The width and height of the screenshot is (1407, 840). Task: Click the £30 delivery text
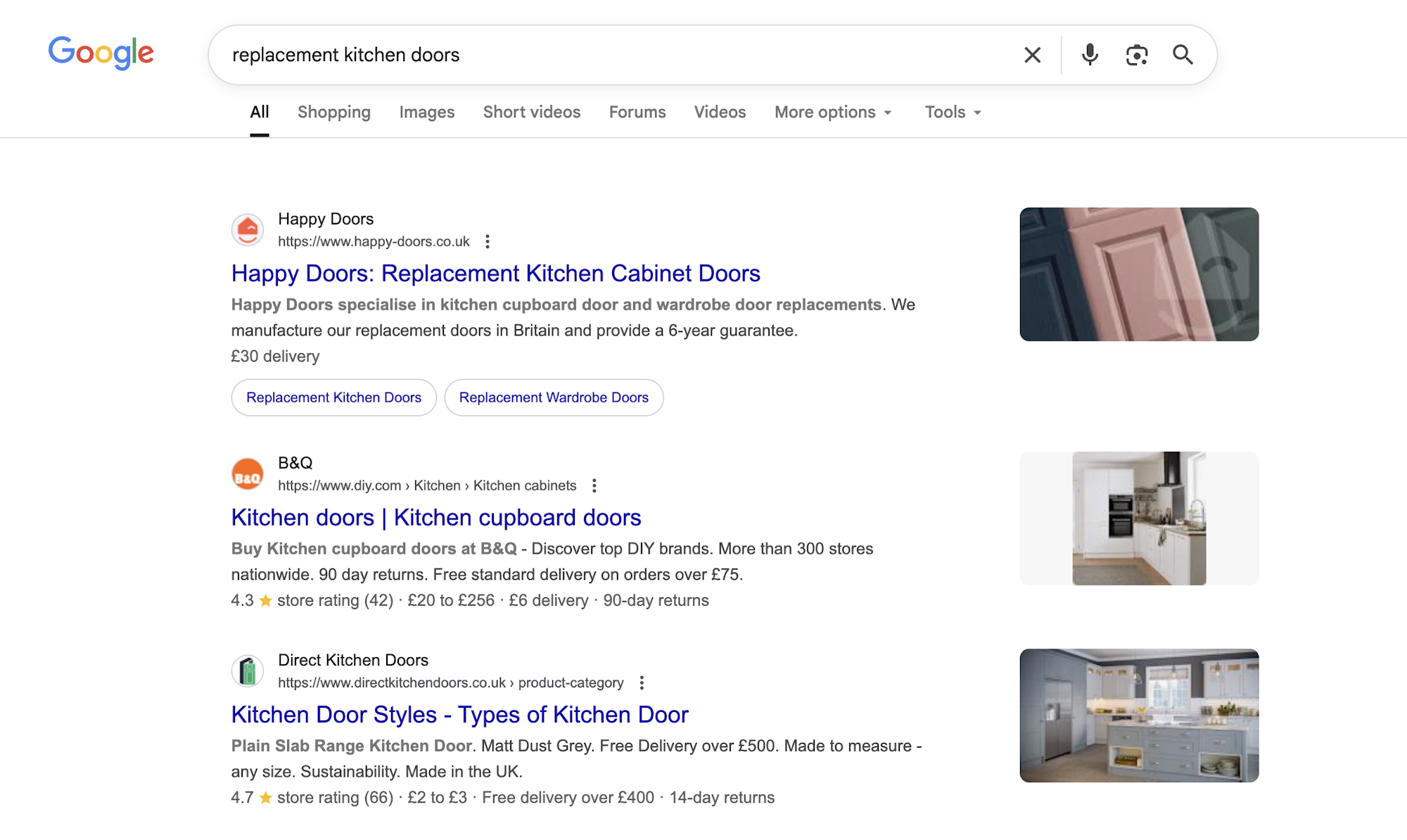pyautogui.click(x=275, y=357)
